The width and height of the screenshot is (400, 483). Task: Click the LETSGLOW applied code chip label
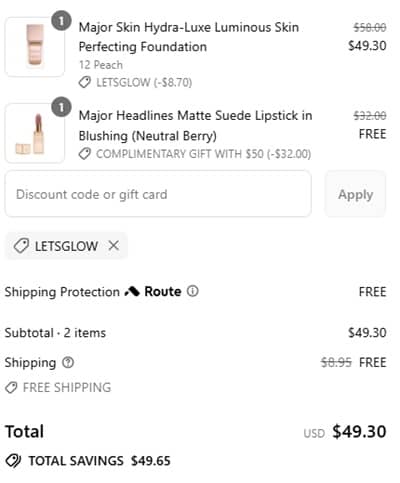(x=66, y=246)
